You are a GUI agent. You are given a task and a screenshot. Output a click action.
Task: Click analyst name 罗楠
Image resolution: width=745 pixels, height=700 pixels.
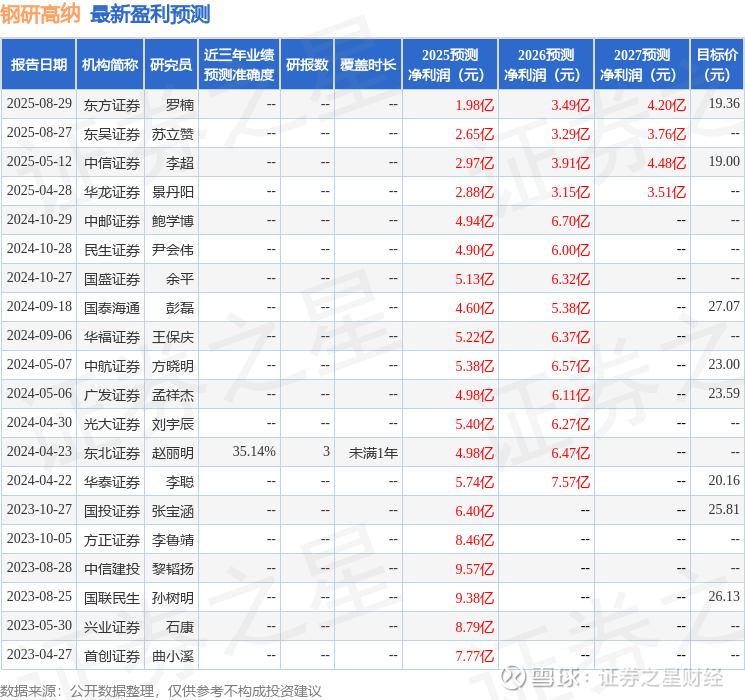[180, 105]
